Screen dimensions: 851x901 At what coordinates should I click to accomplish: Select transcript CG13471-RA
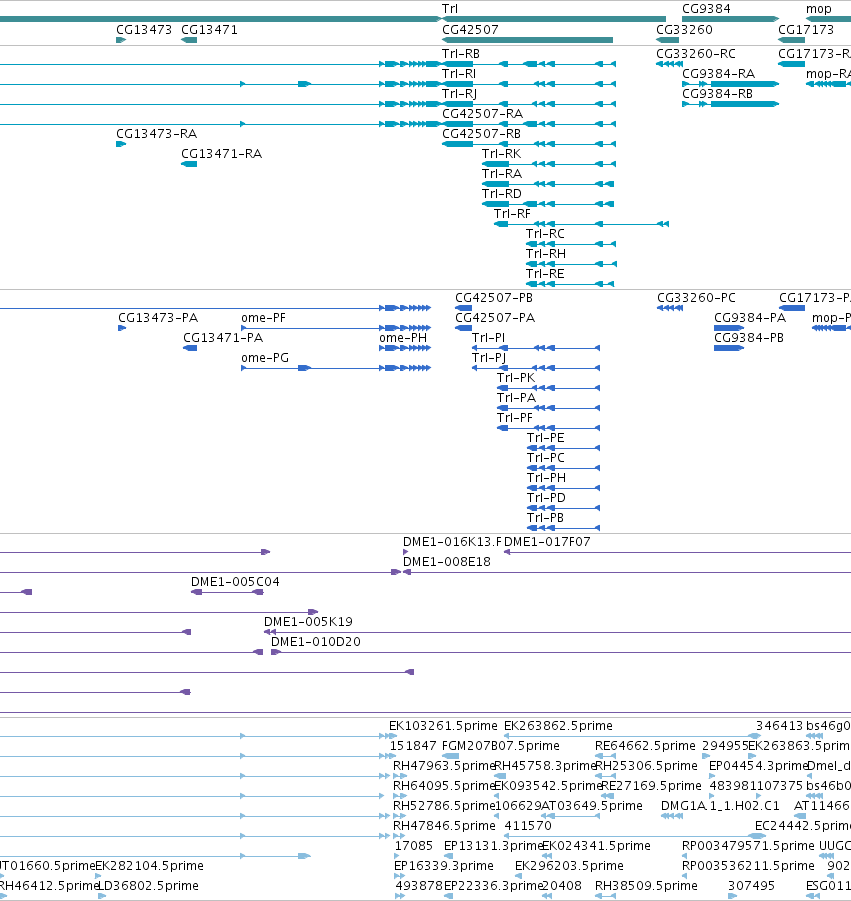pyautogui.click(x=222, y=154)
